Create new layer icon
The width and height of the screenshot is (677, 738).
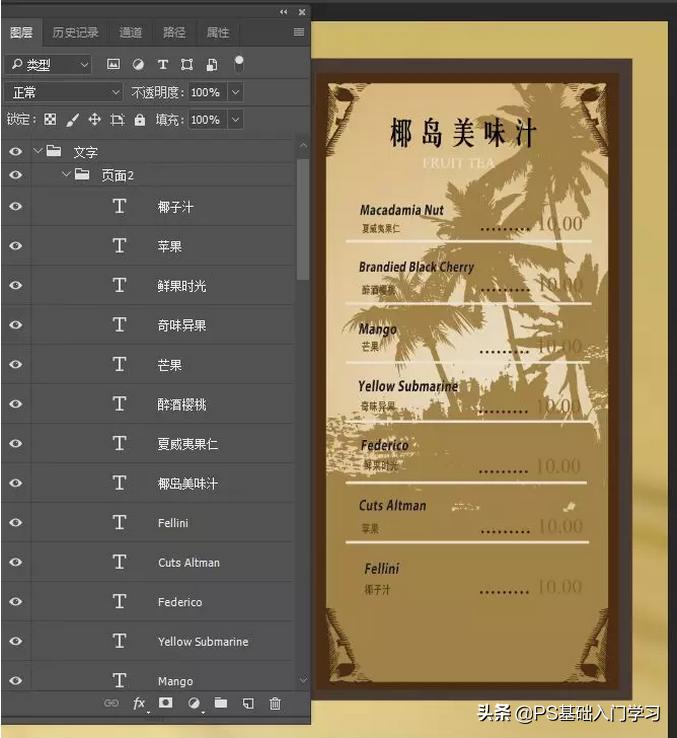[x=248, y=703]
